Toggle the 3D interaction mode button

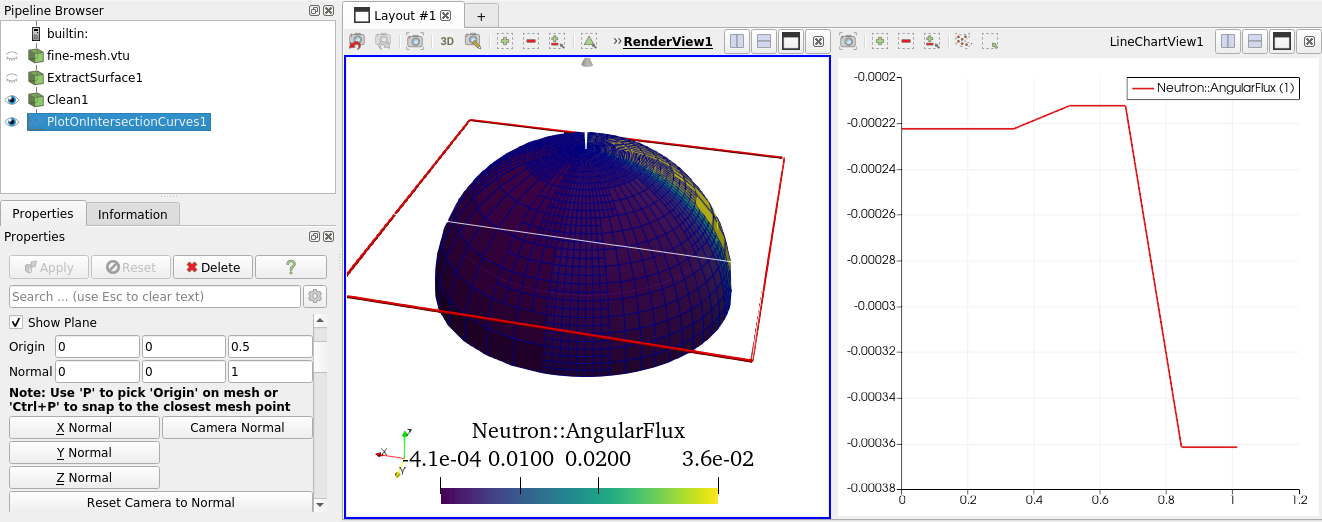447,41
